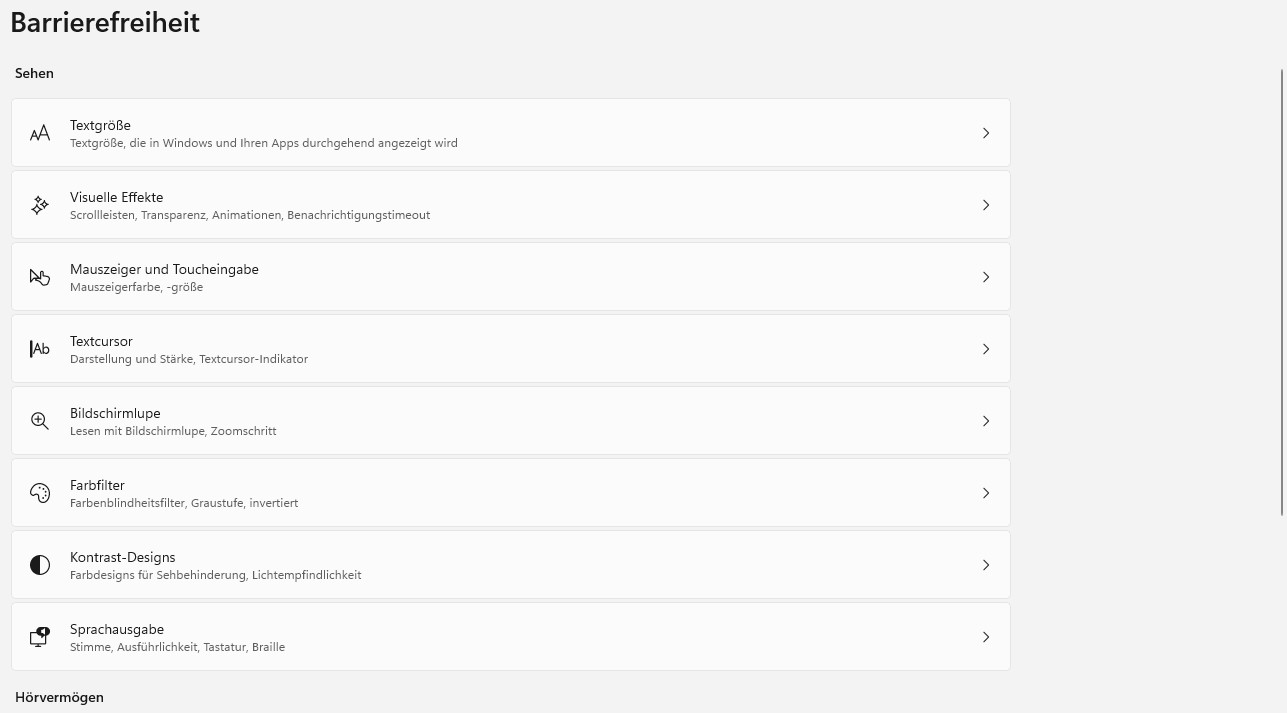Click the Farbfilter row chevron

pos(986,493)
